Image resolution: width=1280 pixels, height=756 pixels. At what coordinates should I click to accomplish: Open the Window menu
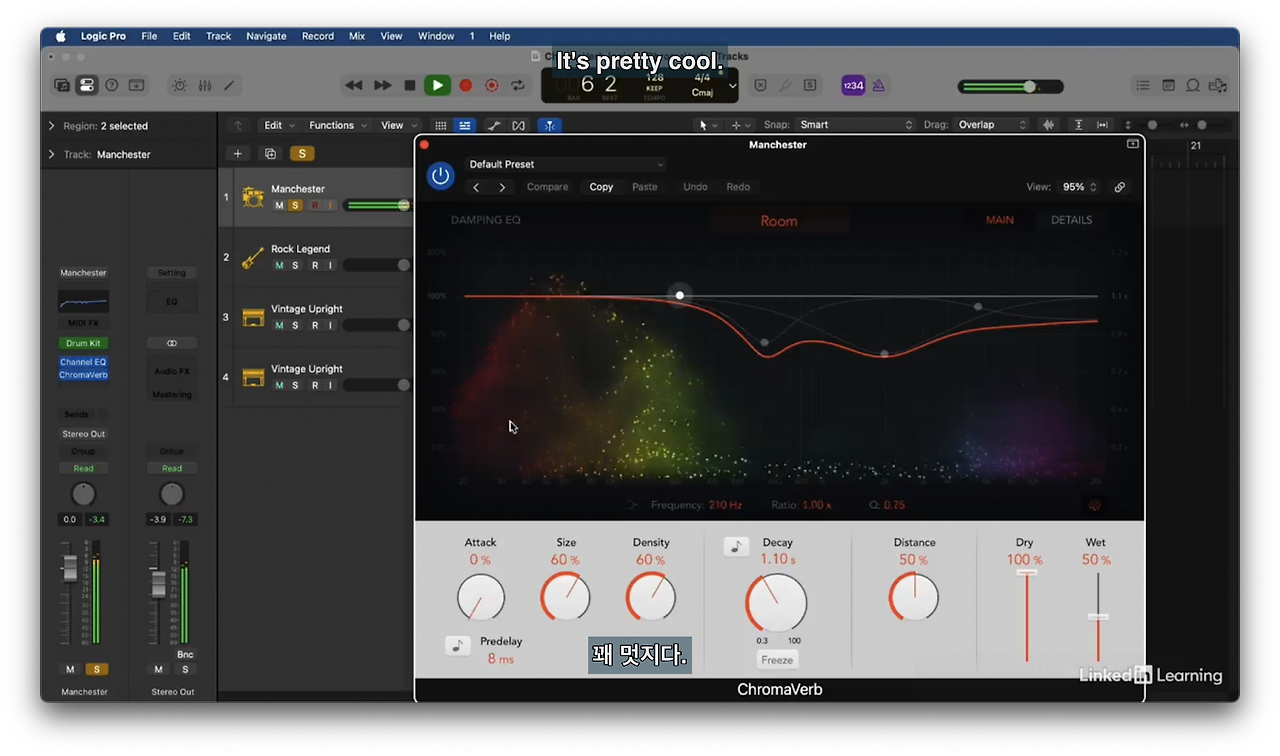click(436, 36)
